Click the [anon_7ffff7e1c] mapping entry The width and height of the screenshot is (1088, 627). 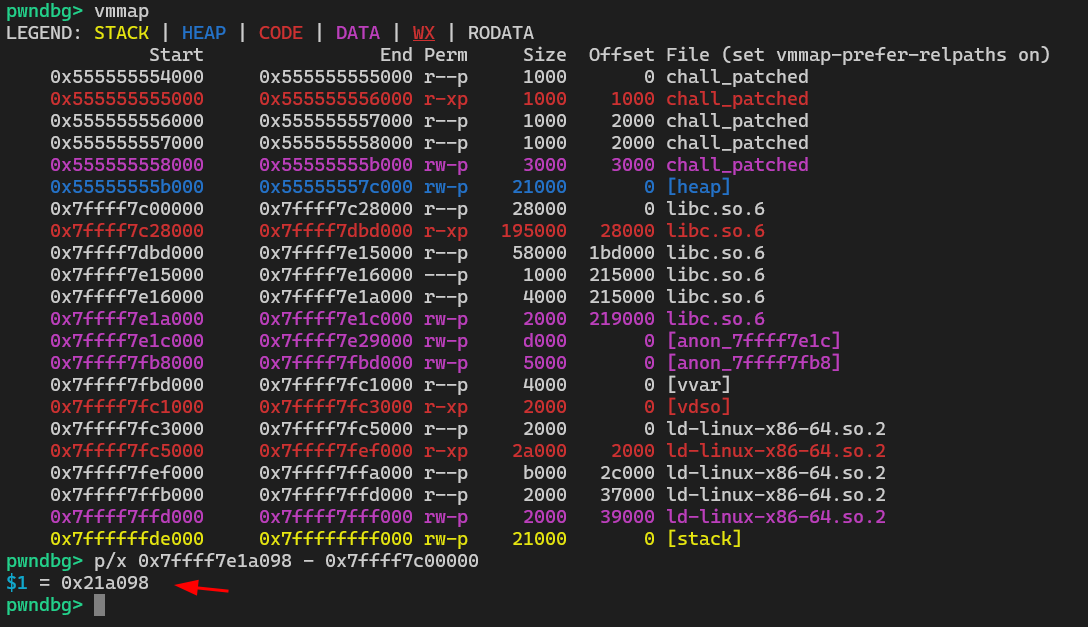(x=753, y=341)
